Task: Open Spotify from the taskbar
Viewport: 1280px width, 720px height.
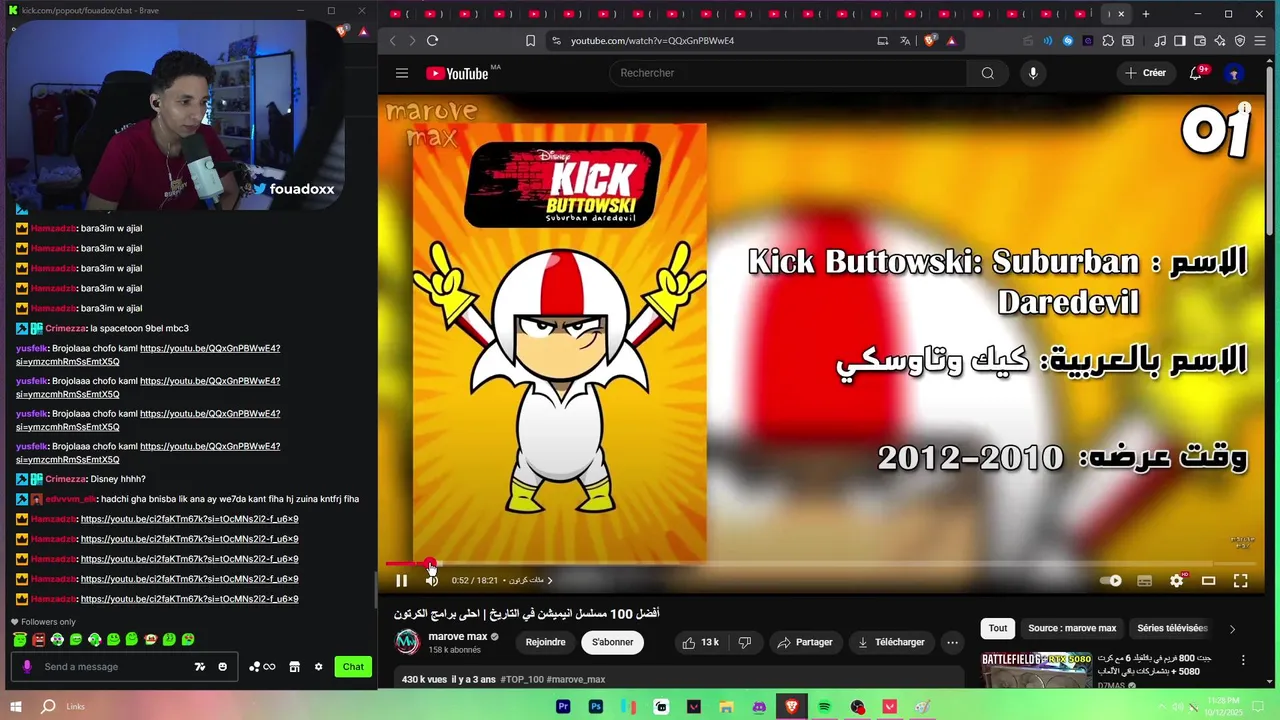Action: click(824, 707)
